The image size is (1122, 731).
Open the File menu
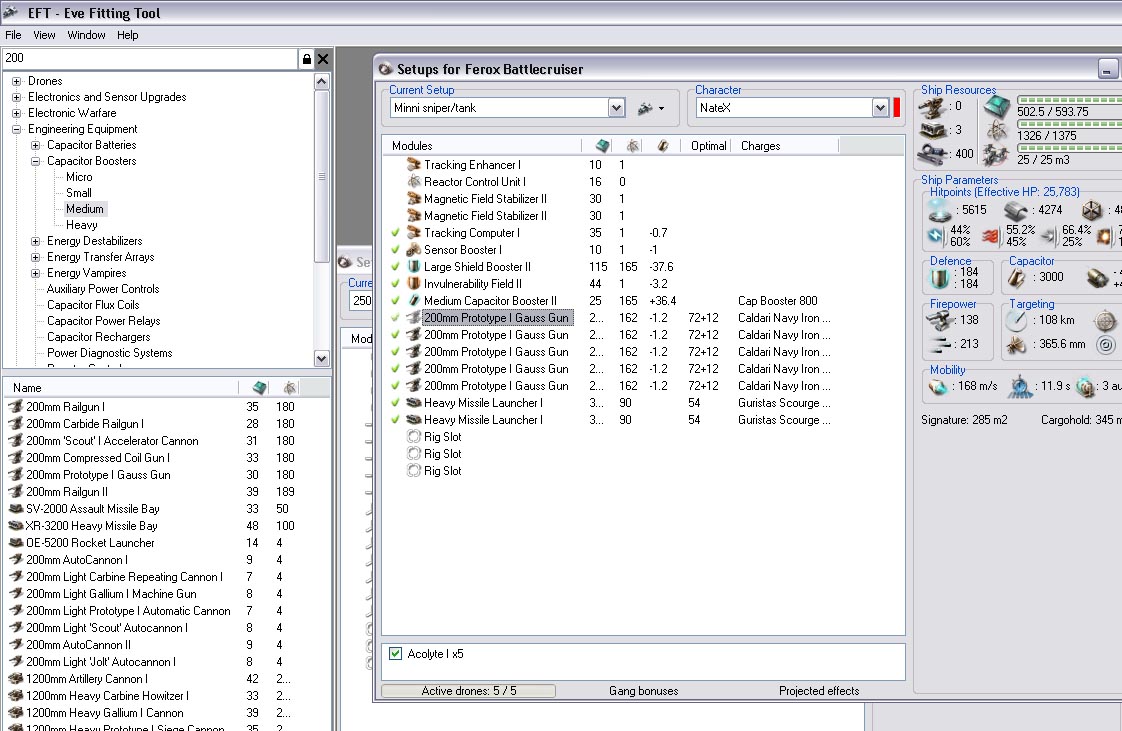13,35
